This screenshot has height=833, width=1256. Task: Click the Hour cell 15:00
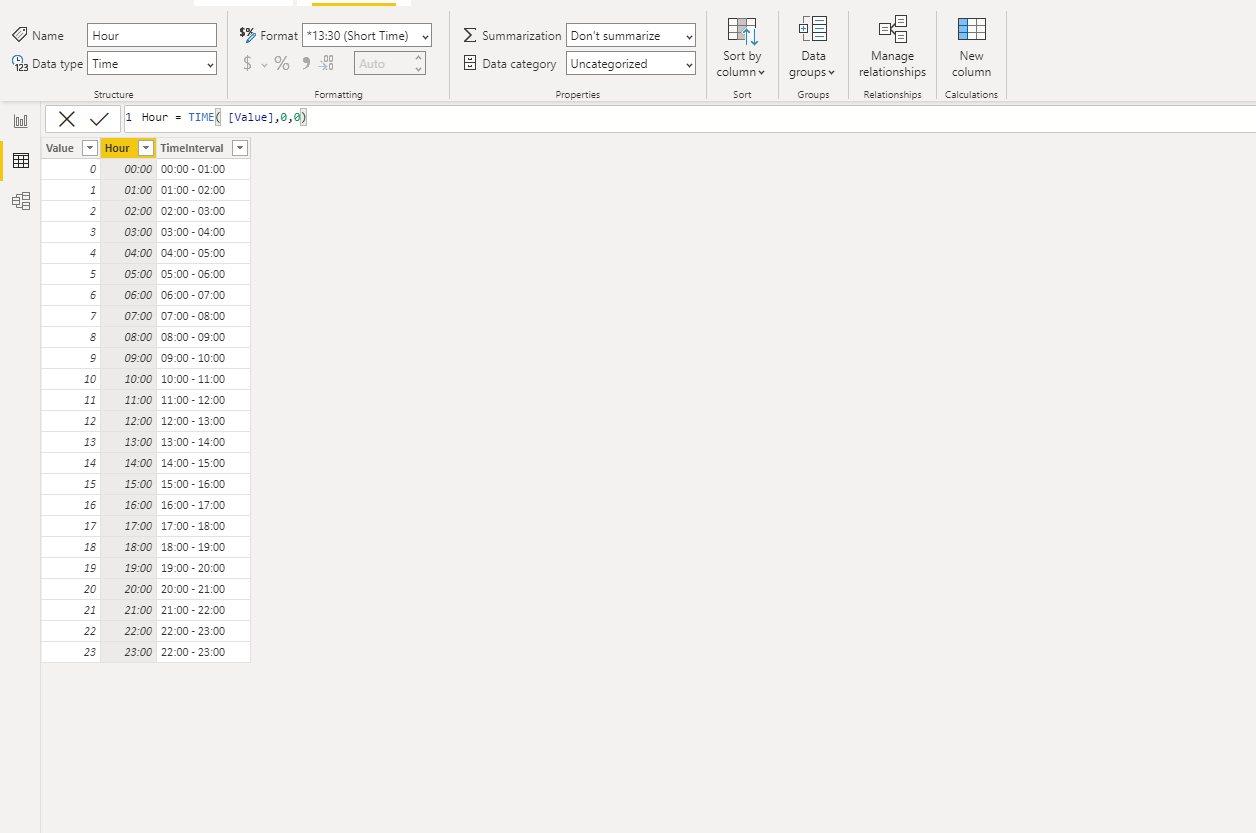(128, 484)
